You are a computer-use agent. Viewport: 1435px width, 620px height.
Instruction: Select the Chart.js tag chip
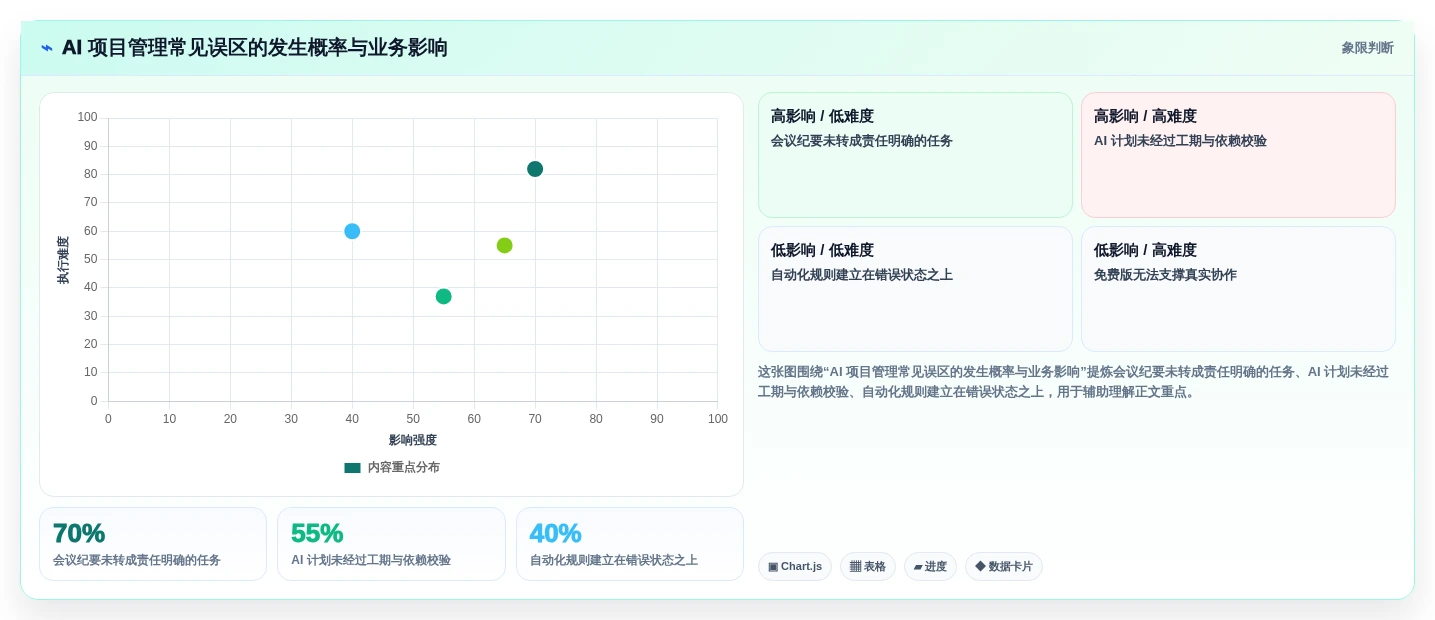coord(795,567)
